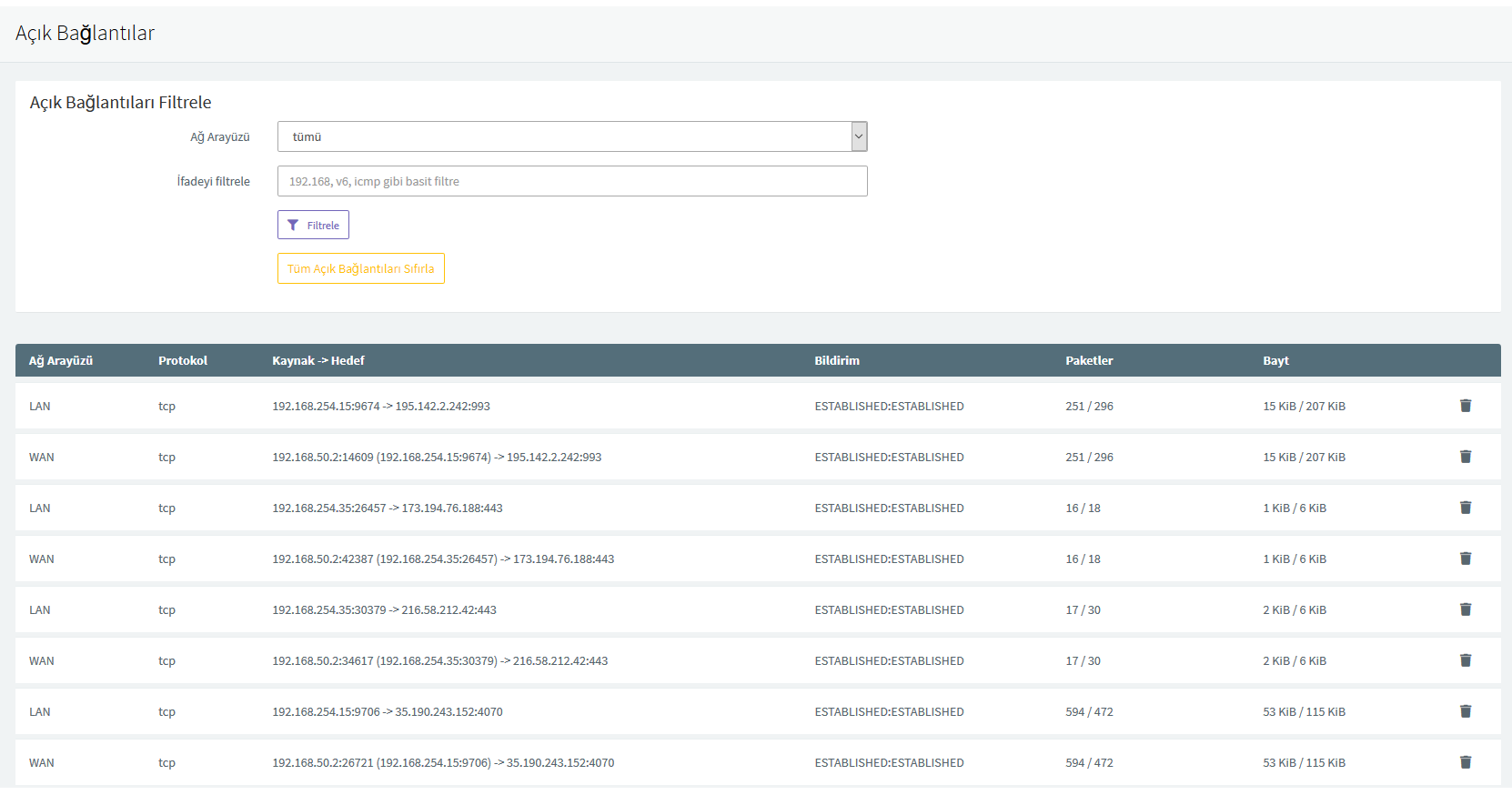Delete the LAN connection to 35.190.243.152:4070
Viewport: 1512px width, 795px height.
coord(1465,711)
